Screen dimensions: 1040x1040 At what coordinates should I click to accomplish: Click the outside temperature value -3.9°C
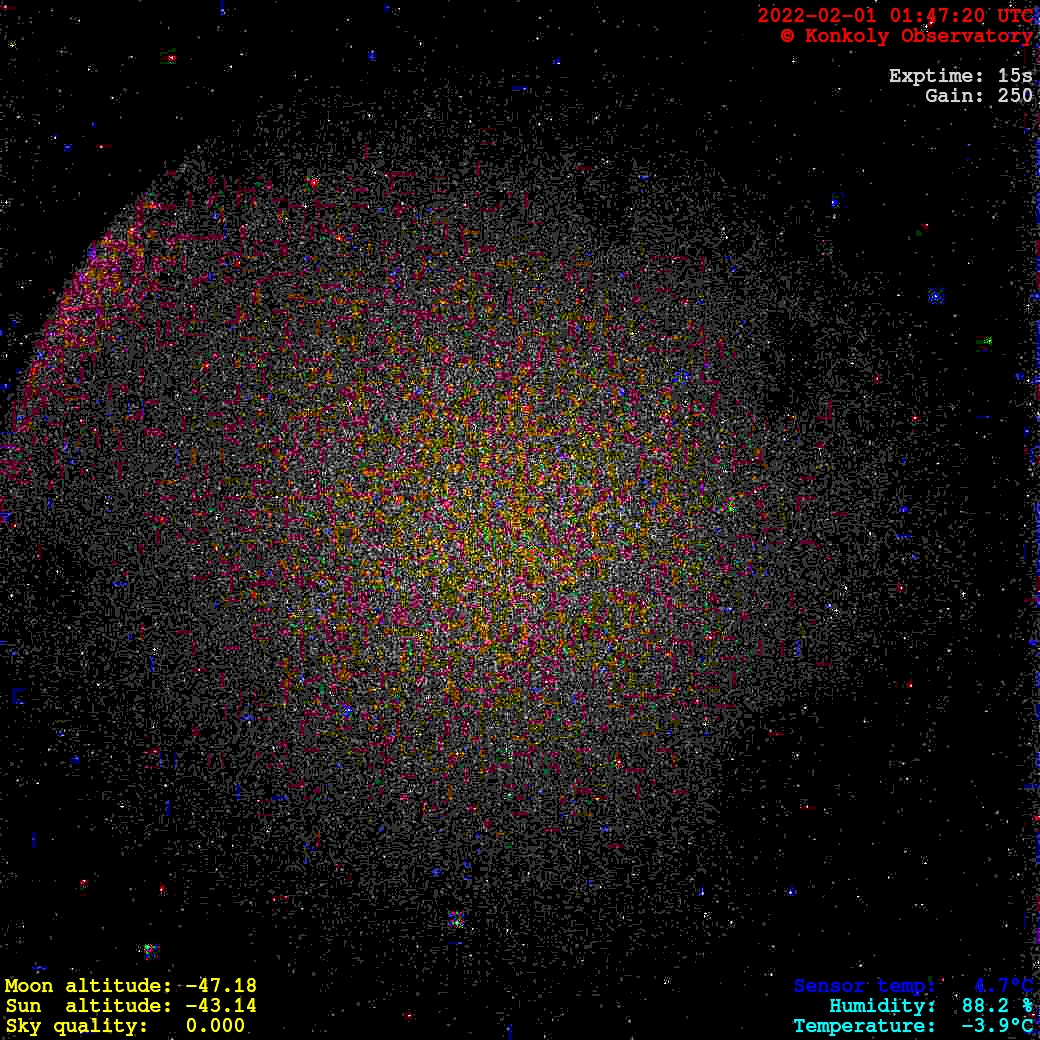click(x=997, y=1026)
